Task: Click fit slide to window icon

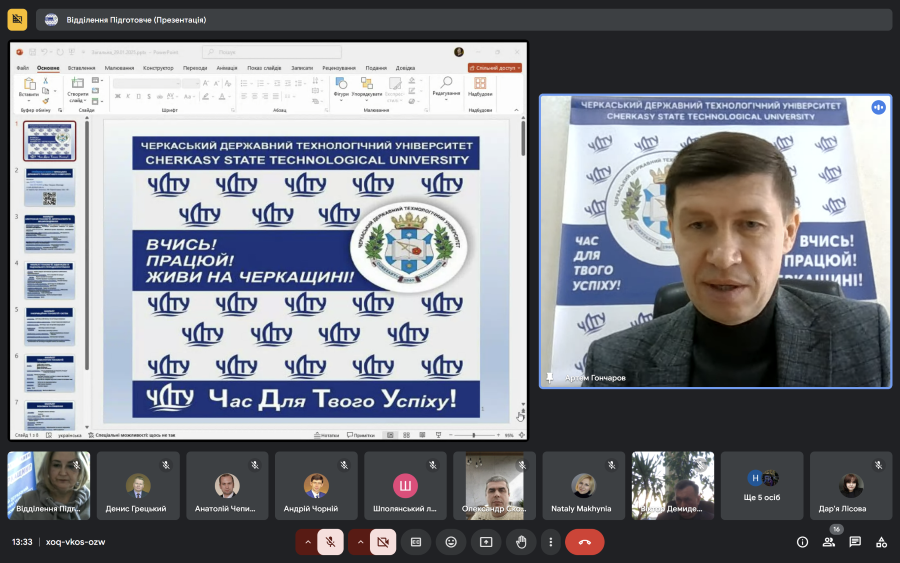Action: [x=522, y=435]
